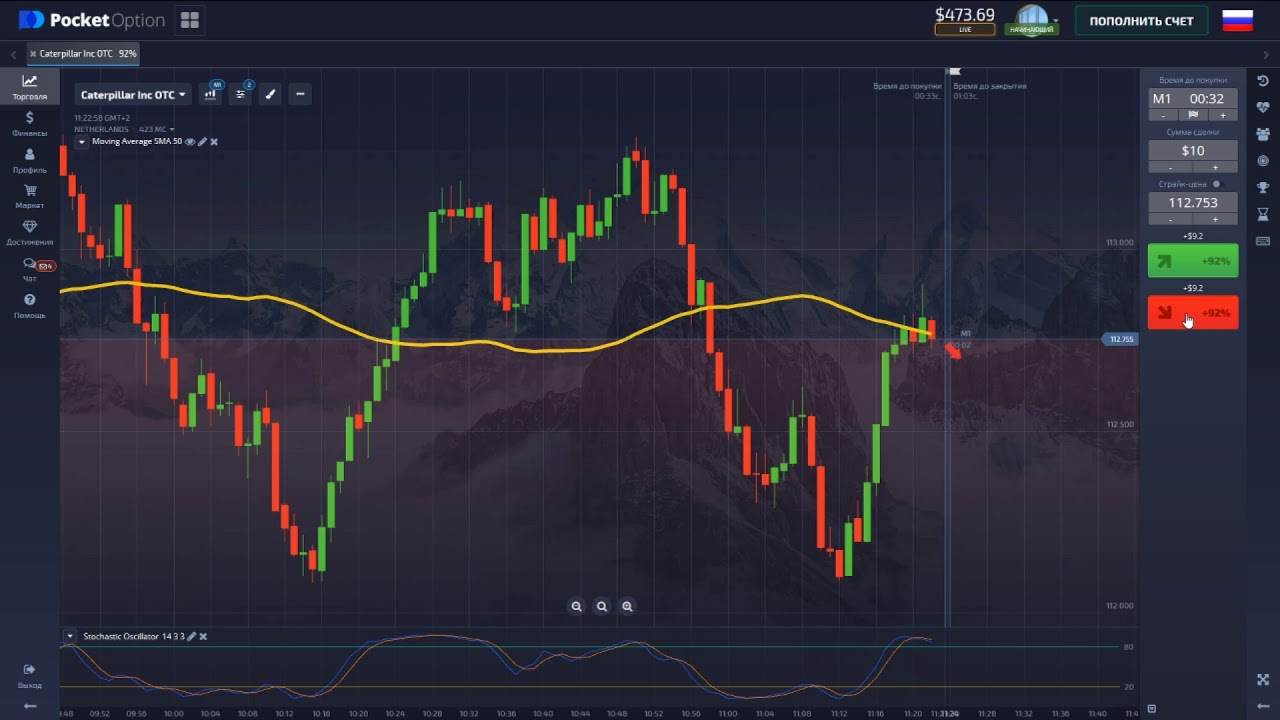
Task: Open the language flag selector
Action: click(x=1238, y=20)
